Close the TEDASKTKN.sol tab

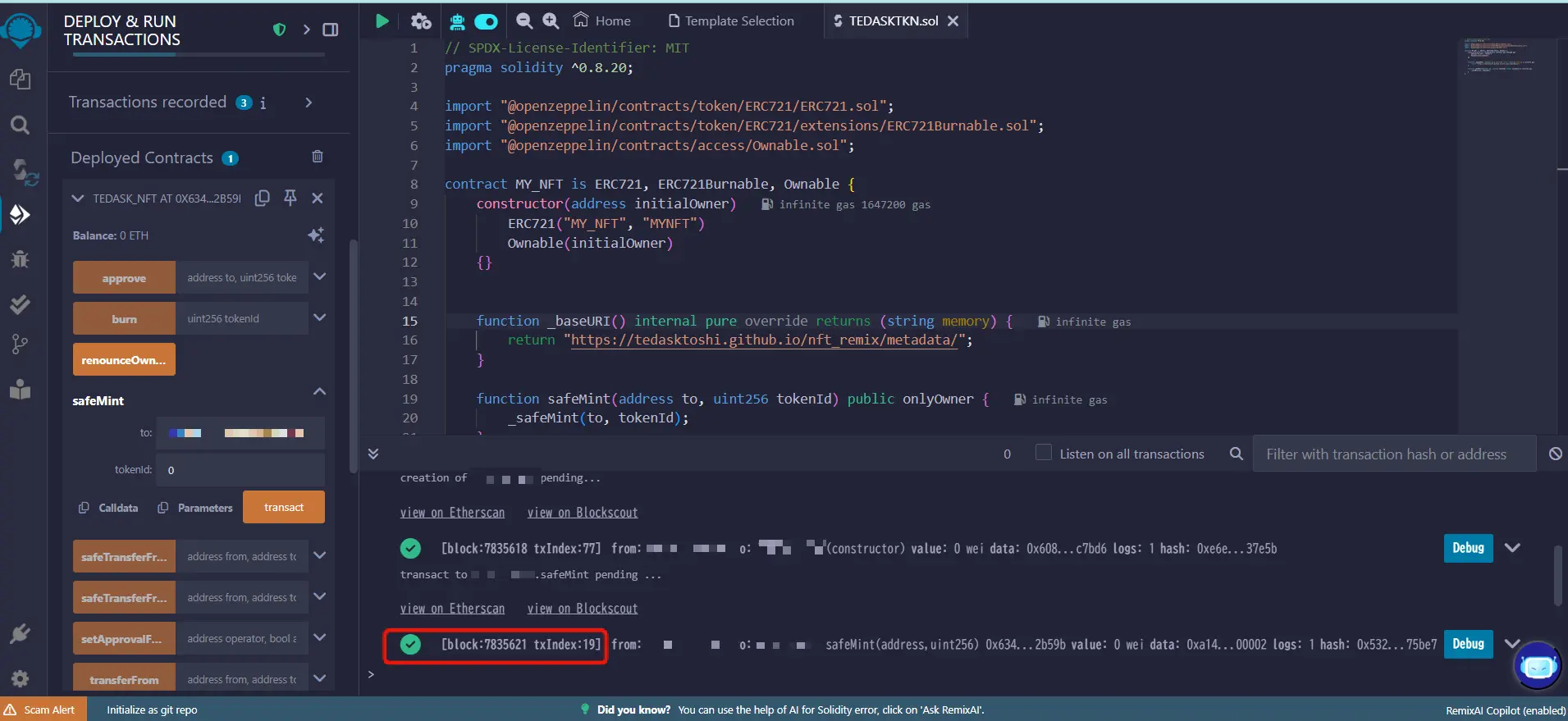(x=953, y=21)
